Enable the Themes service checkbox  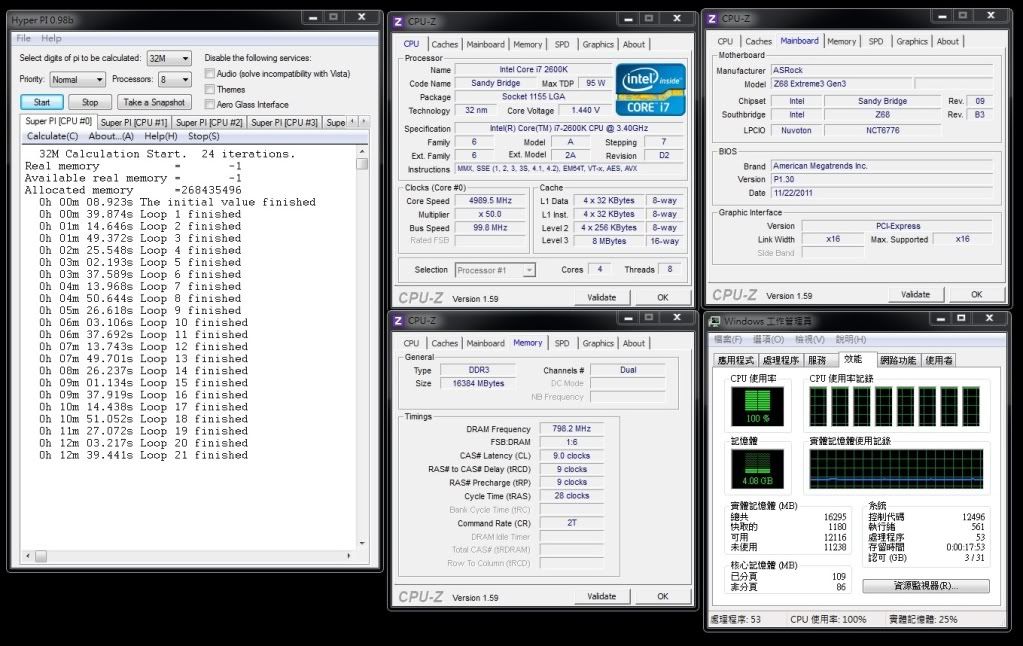(209, 89)
